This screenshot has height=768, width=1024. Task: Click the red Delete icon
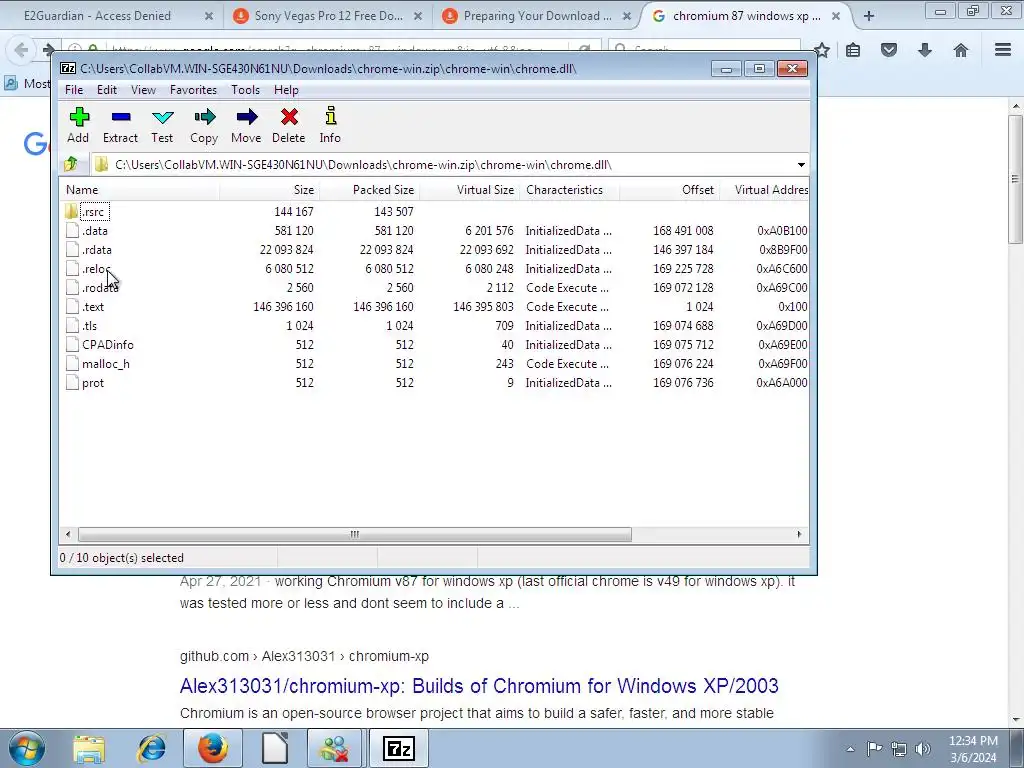(289, 125)
